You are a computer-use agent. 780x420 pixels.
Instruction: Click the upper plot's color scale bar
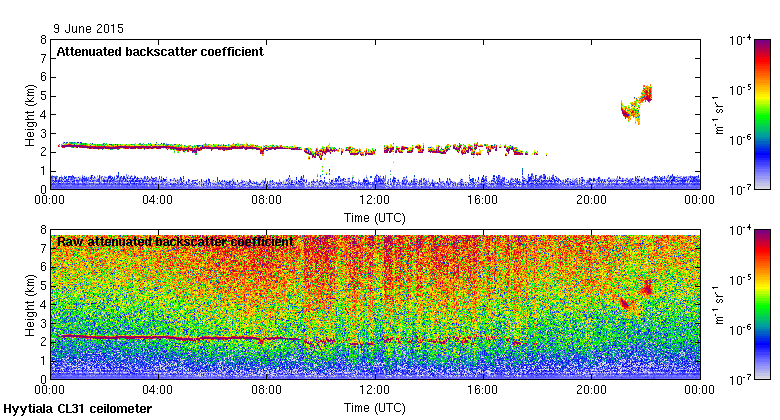(x=762, y=114)
